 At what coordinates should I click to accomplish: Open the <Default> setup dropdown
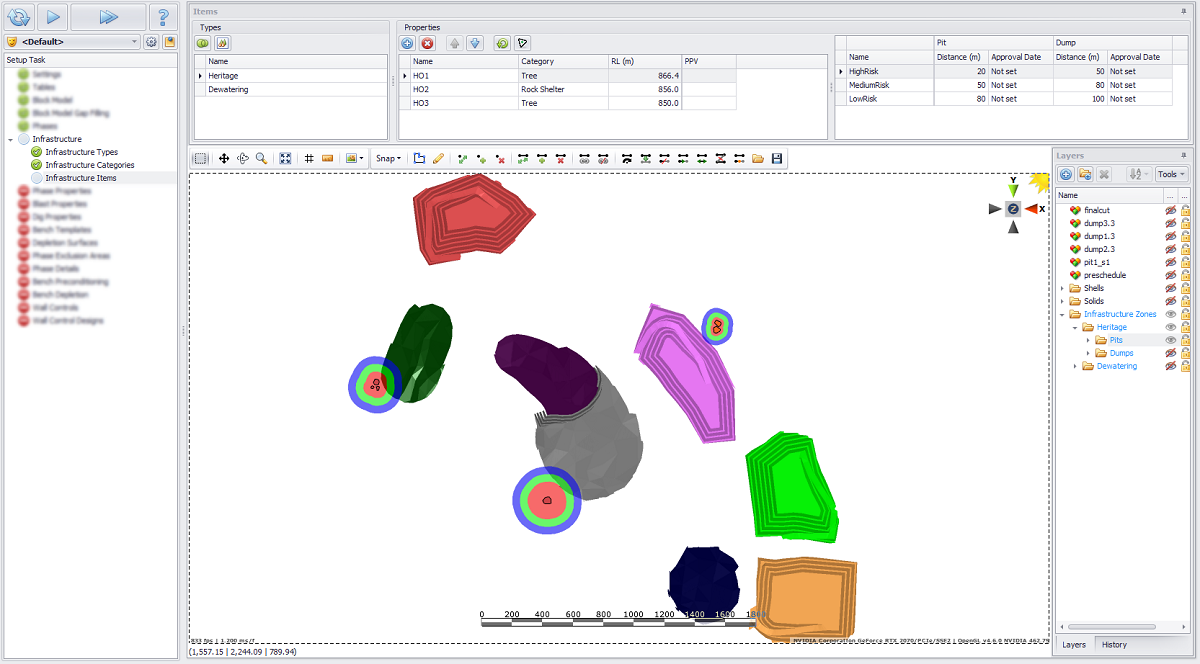[x=73, y=42]
